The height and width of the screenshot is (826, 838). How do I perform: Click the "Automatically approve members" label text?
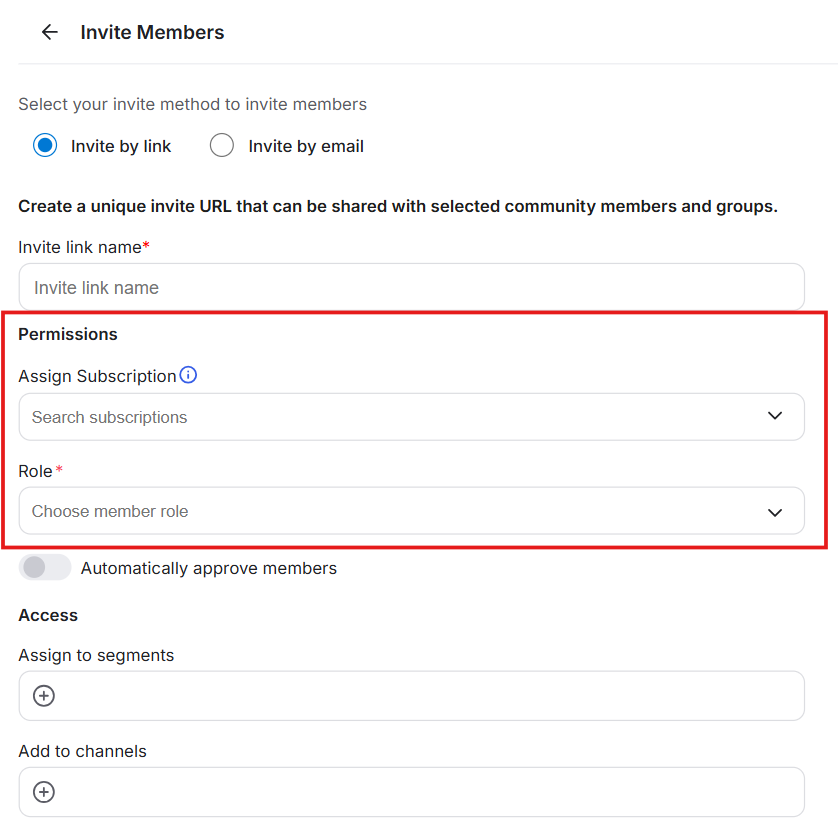pos(209,569)
